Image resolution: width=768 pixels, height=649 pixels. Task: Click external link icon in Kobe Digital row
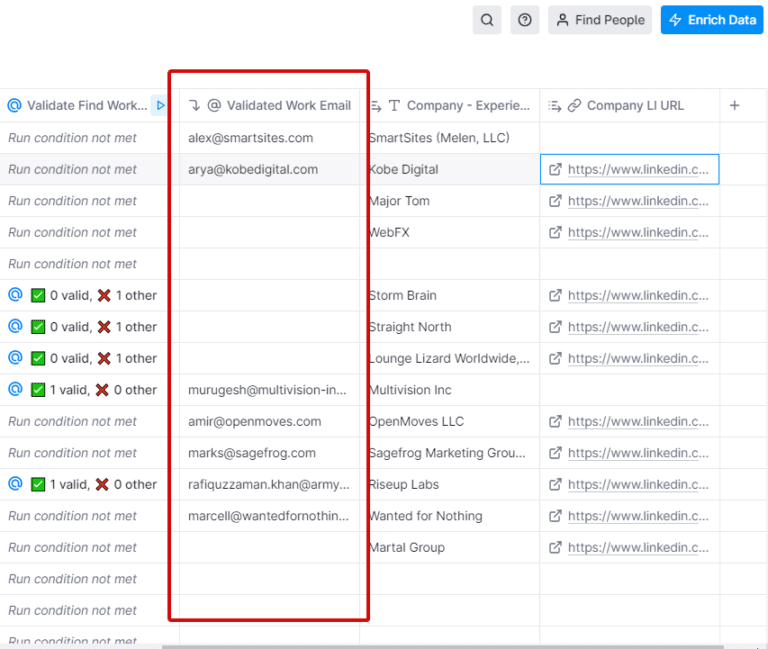point(555,169)
